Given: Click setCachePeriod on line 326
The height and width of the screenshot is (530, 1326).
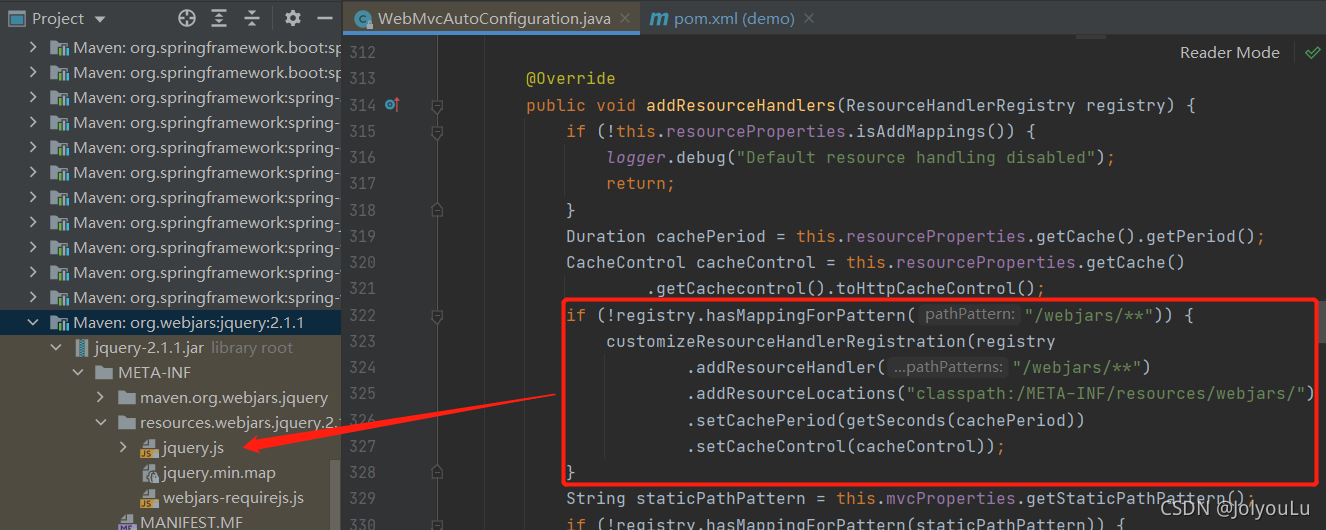Looking at the screenshot, I should [766, 420].
